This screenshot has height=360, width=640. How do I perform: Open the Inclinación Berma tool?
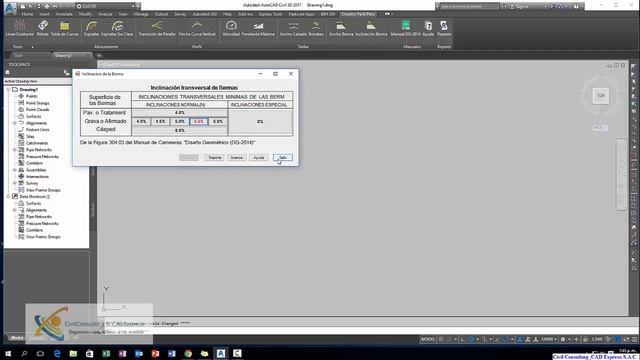371,29
